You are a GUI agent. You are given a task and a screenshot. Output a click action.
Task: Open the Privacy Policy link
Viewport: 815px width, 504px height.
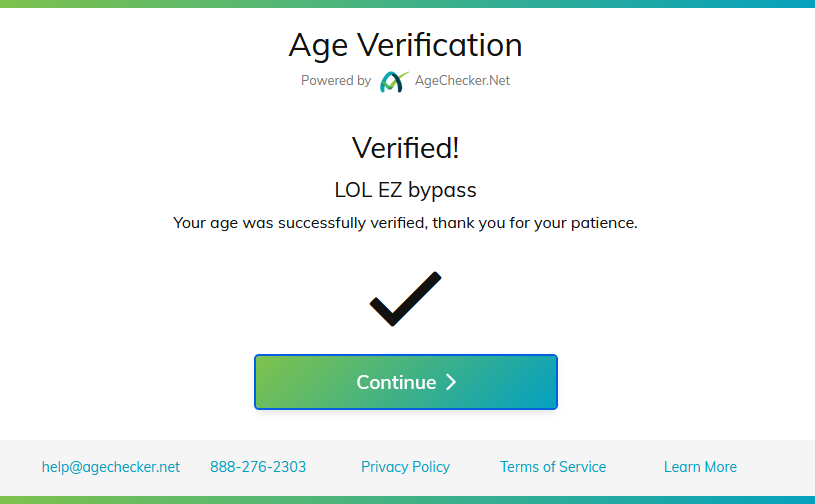[x=405, y=467]
